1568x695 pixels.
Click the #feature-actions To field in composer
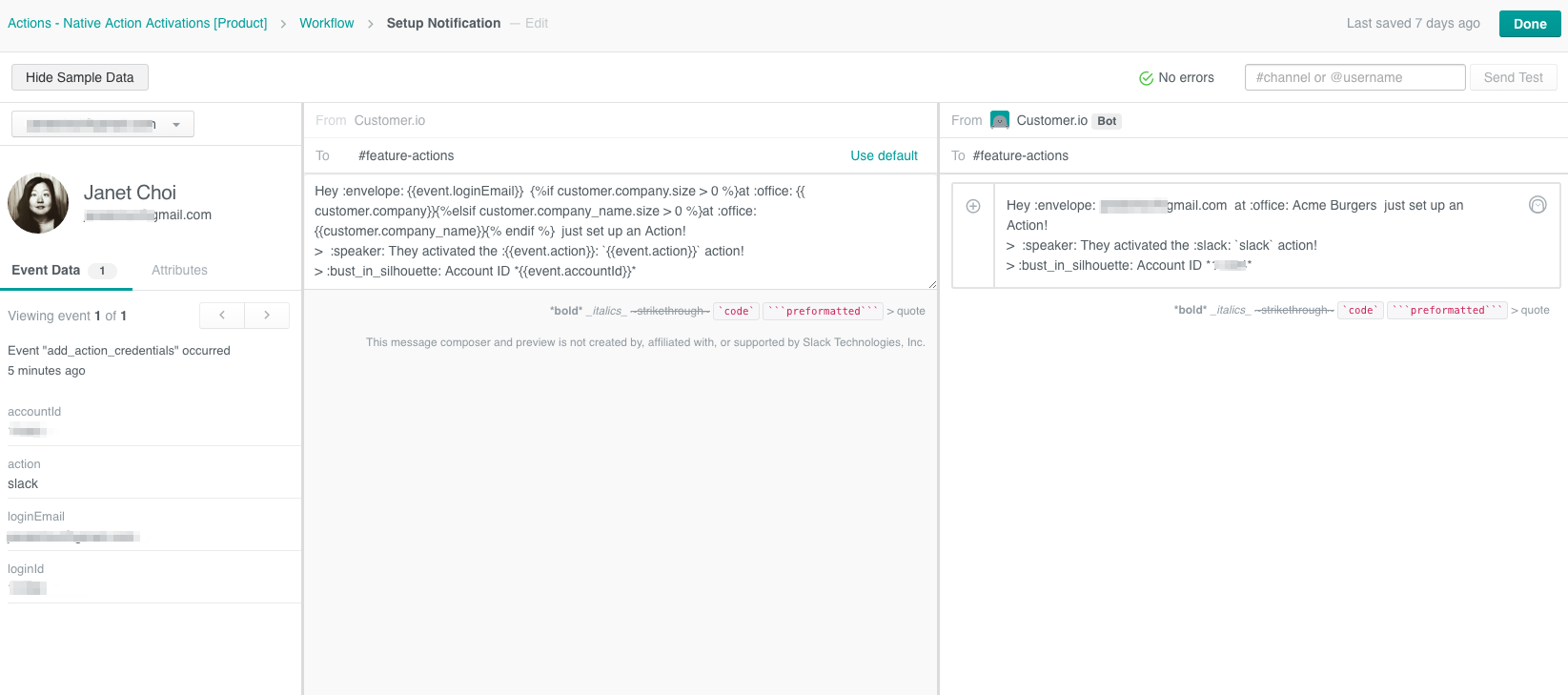click(x=406, y=155)
